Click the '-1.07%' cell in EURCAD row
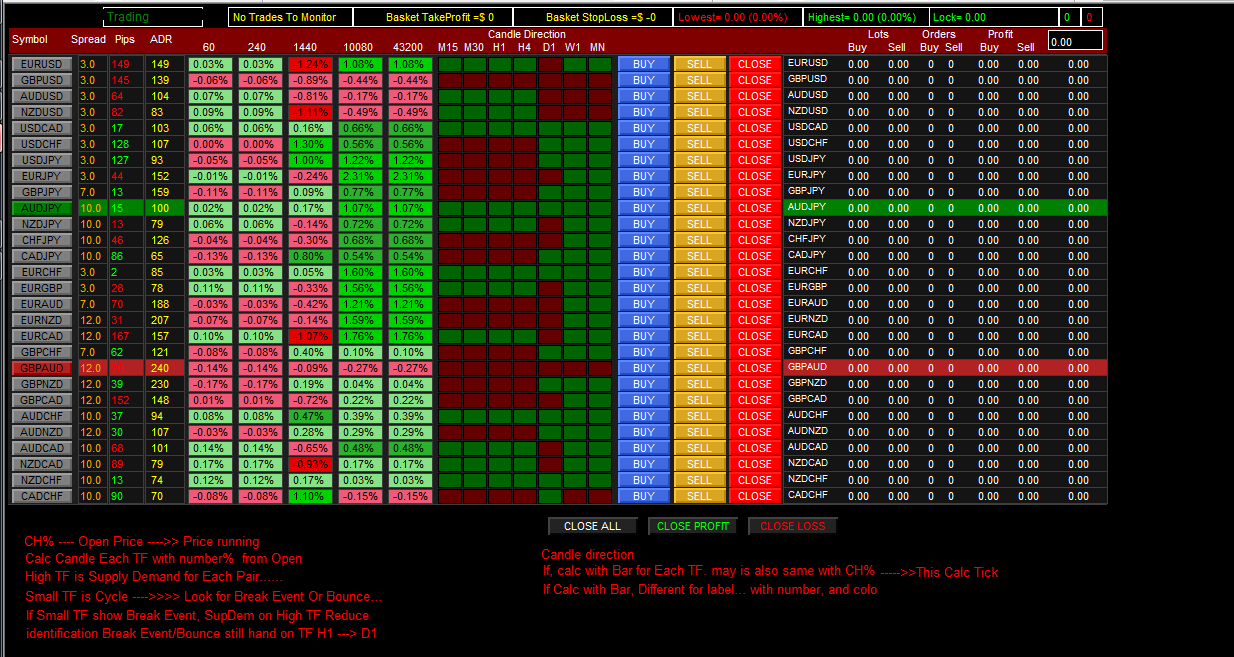Image resolution: width=1234 pixels, height=657 pixels. point(309,336)
